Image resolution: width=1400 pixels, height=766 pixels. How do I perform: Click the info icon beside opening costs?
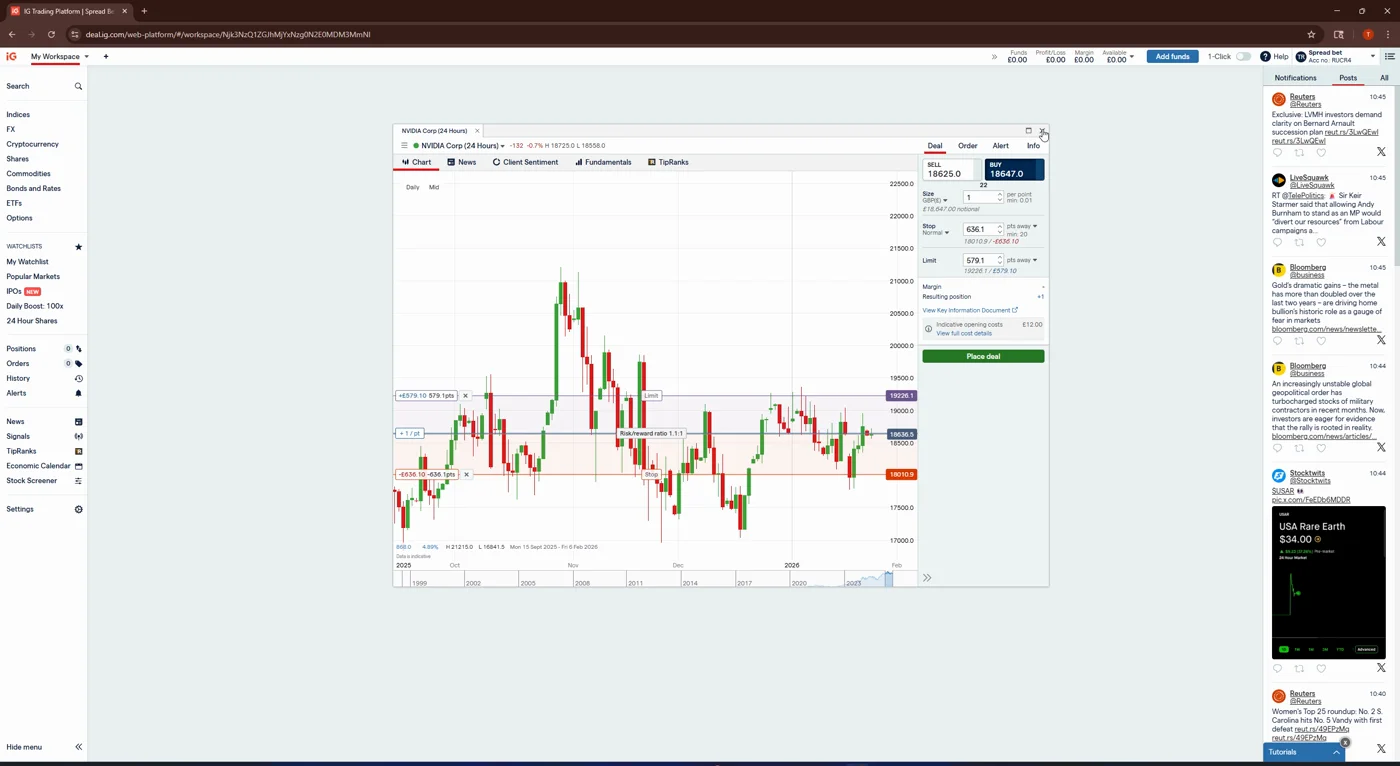tap(928, 329)
